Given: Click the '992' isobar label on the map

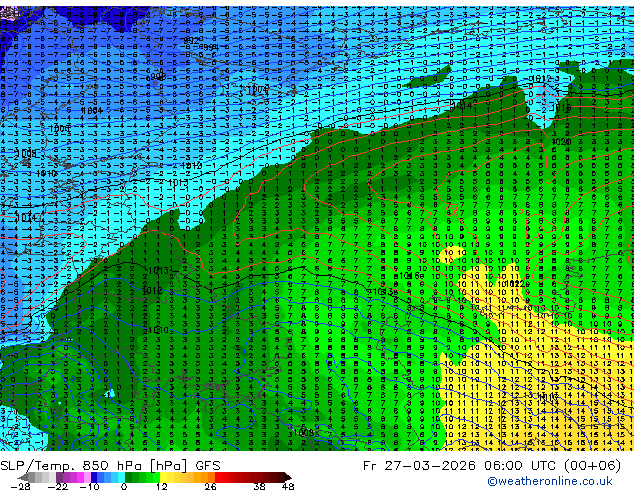Looking at the screenshot, I should 191,41.
